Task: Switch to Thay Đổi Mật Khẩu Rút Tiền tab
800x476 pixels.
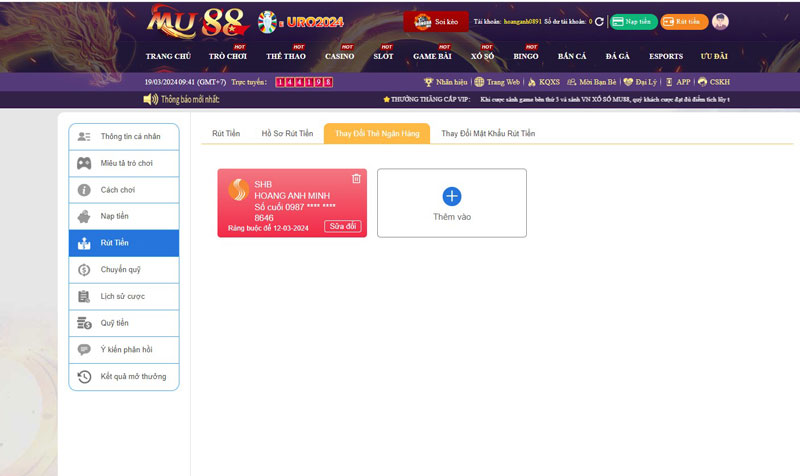Action: click(x=488, y=133)
